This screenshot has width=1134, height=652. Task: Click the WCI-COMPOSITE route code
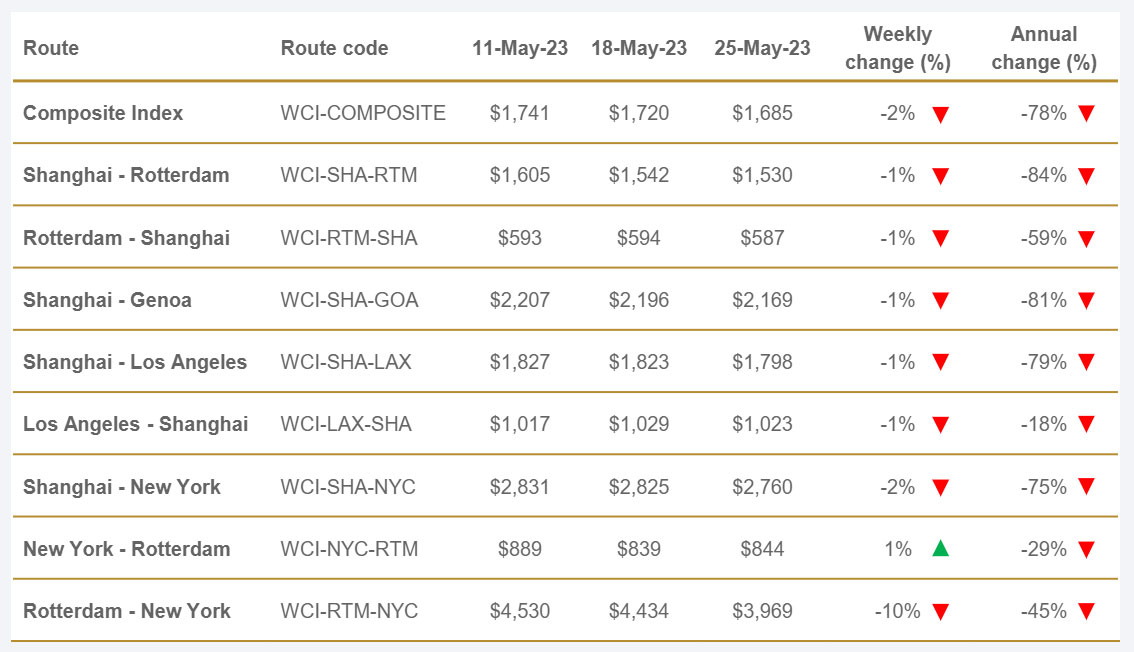click(363, 113)
